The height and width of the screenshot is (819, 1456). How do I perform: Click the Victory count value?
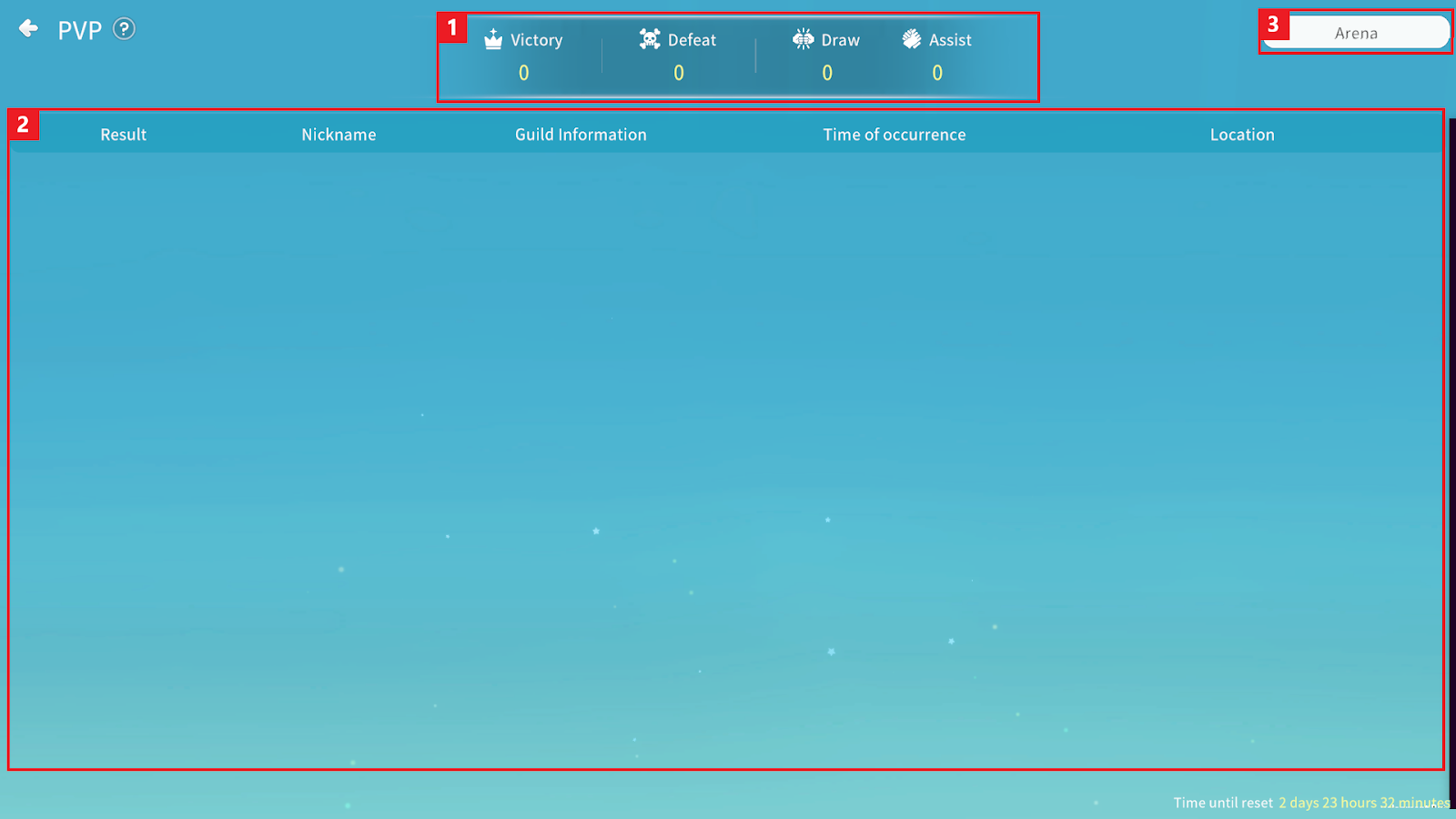(x=524, y=73)
